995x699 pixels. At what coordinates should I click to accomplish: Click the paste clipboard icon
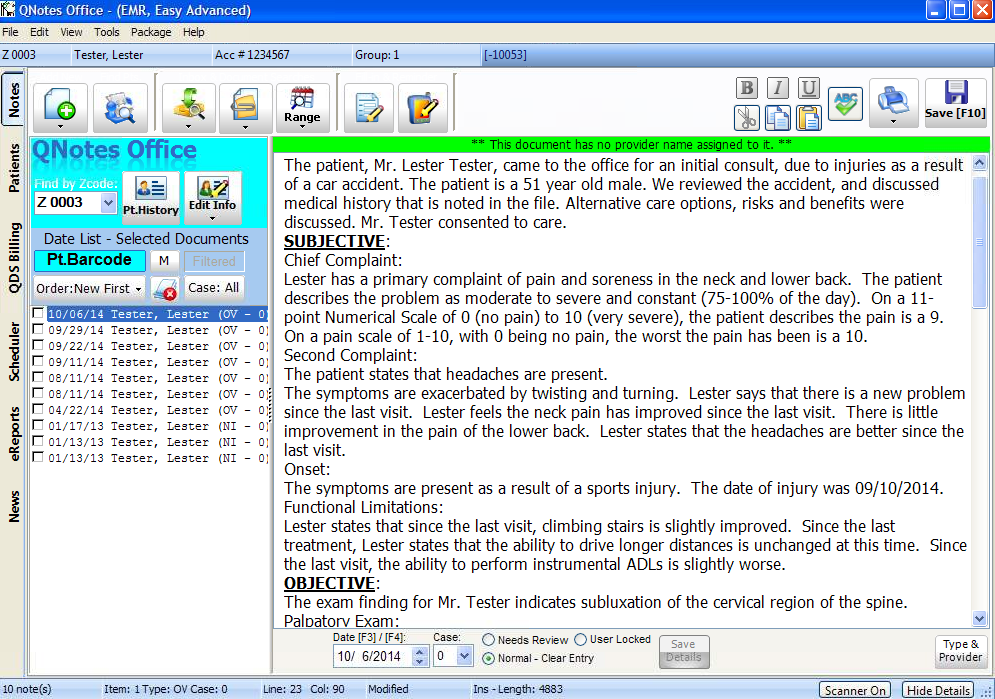(x=810, y=118)
